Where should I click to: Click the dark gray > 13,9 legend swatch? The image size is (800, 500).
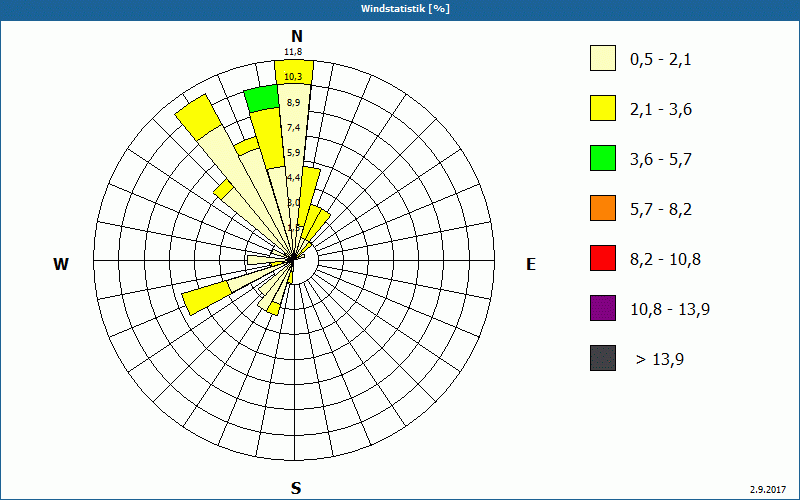tap(603, 358)
